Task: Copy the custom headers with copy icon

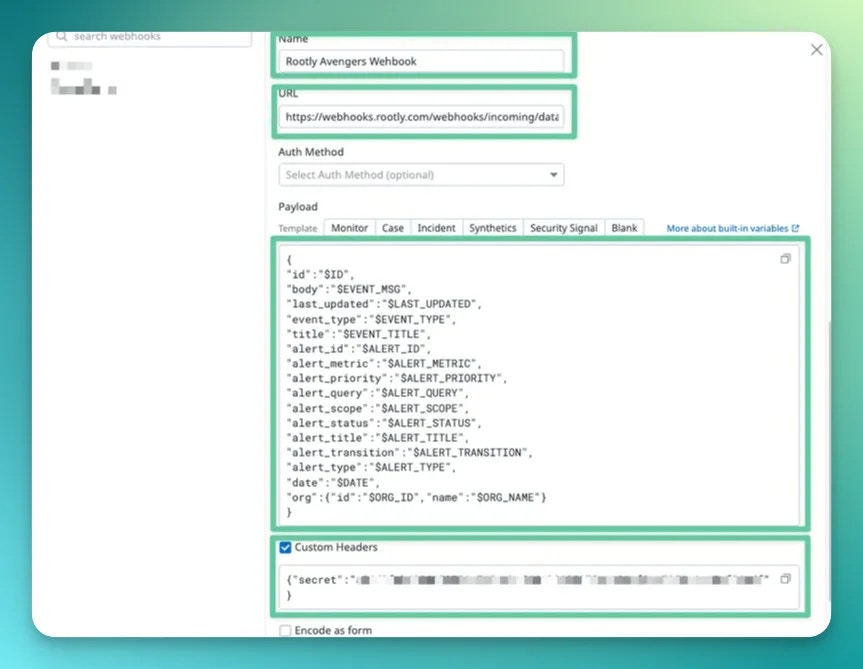Action: 785,579
